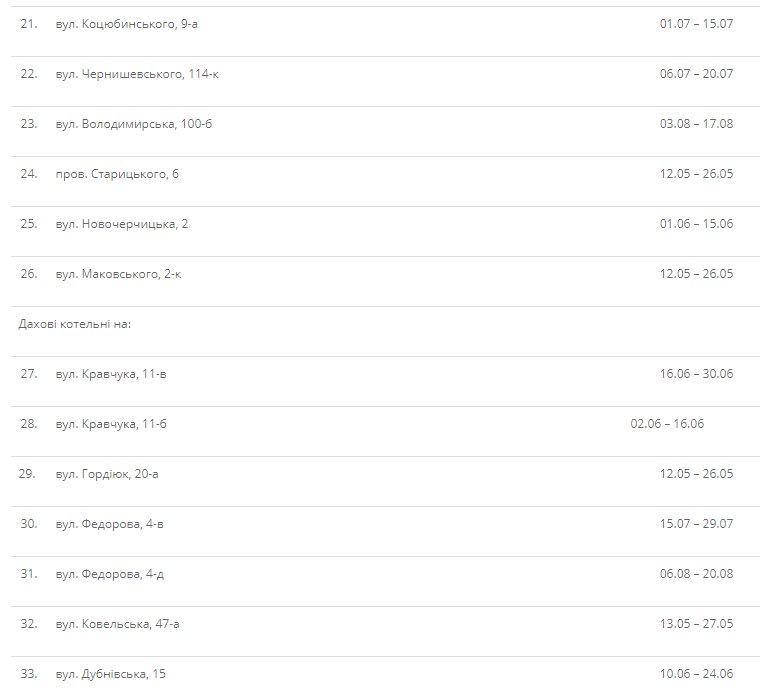Click the address вул. Володимирська, 100-б
The height and width of the screenshot is (695, 760).
point(134,124)
